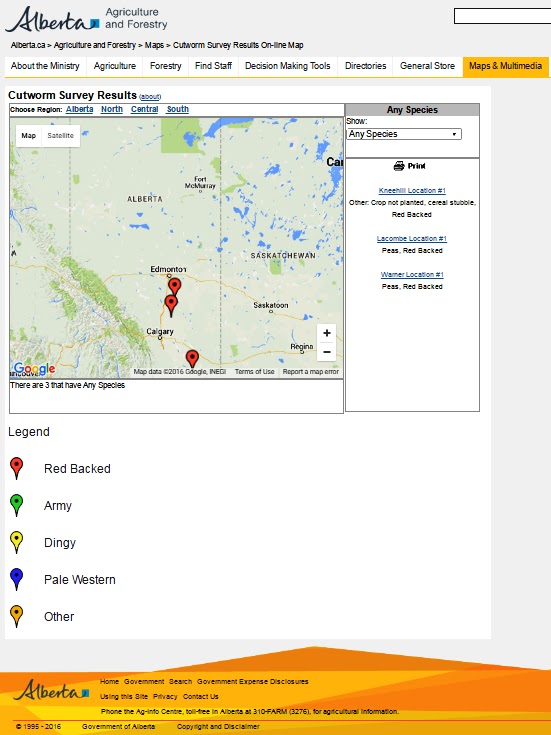The height and width of the screenshot is (735, 551).
Task: Click the Print button
Action: coord(410,166)
